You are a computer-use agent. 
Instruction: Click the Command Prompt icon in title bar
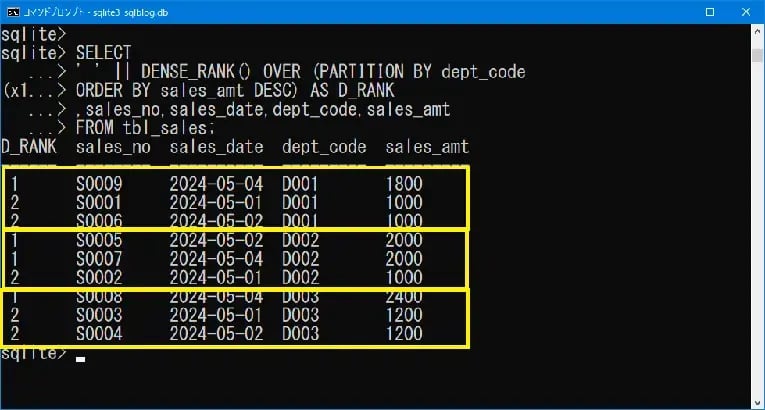click(x=13, y=11)
